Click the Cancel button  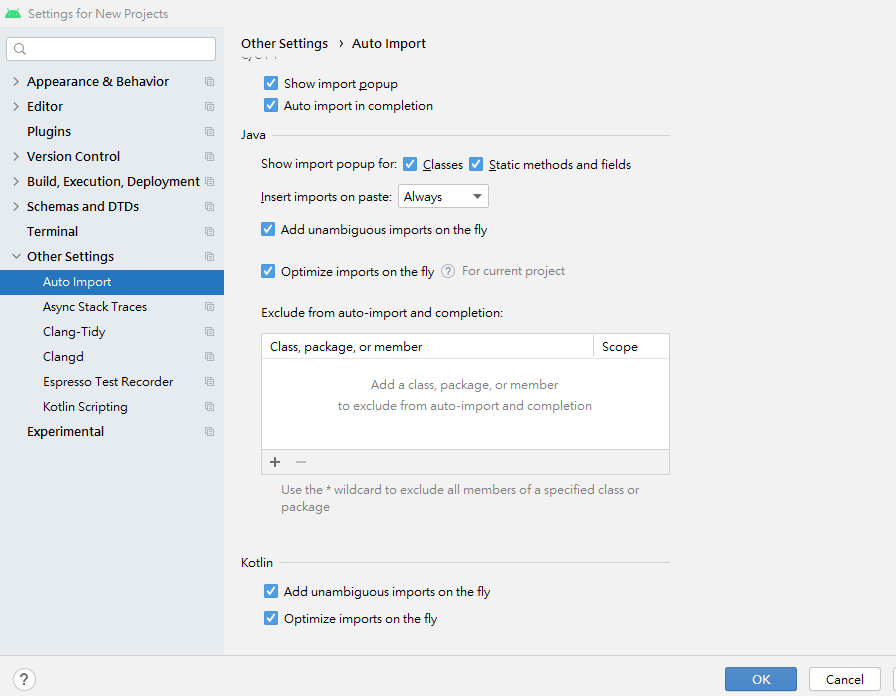click(844, 679)
